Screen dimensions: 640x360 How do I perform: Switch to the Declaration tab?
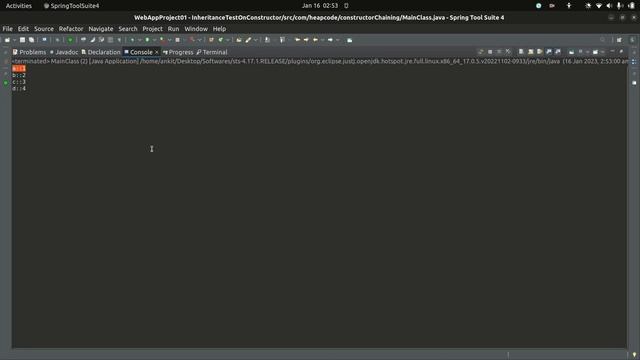101,52
